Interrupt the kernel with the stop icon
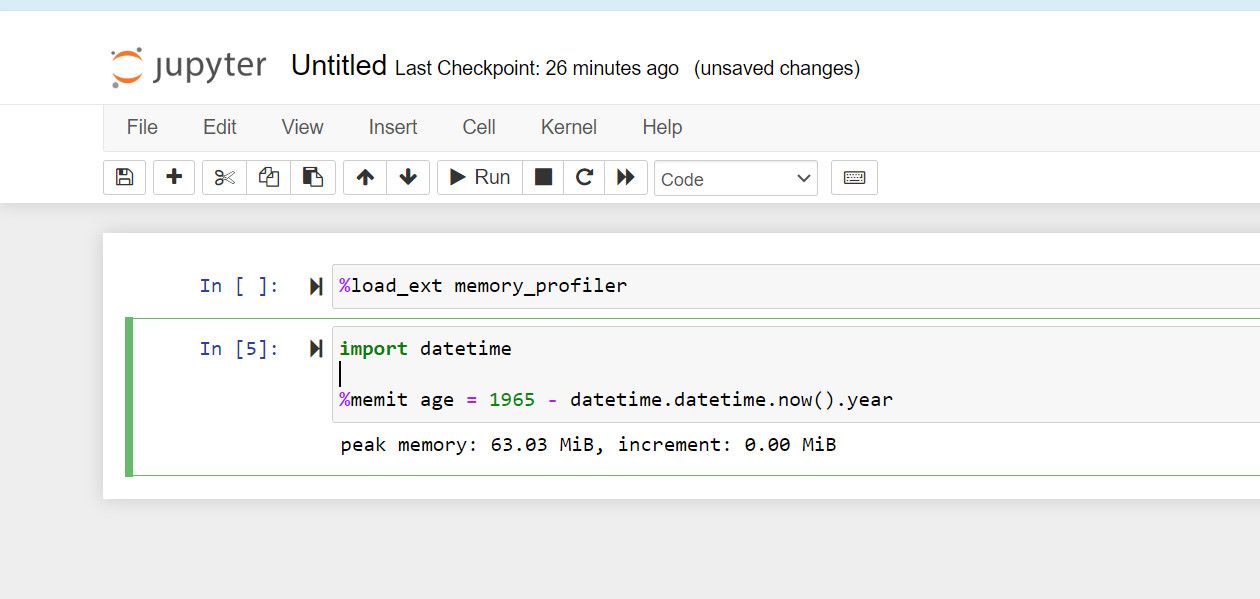 click(x=542, y=177)
